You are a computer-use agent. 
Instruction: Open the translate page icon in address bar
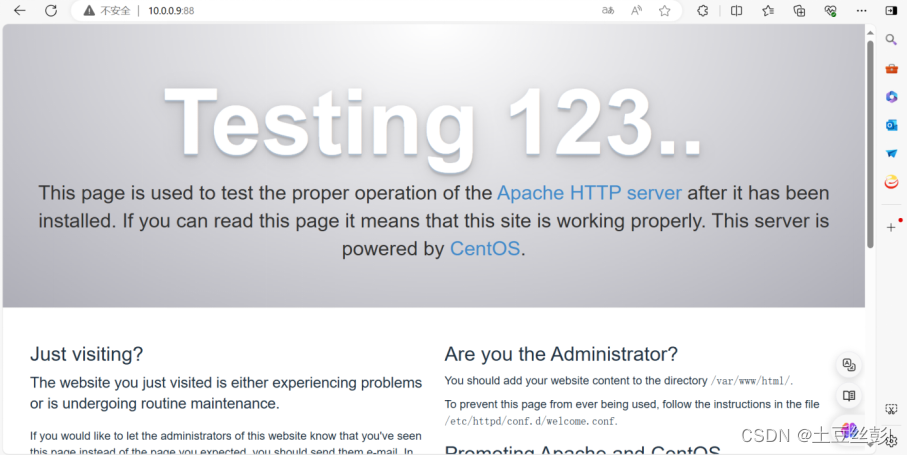click(x=608, y=10)
